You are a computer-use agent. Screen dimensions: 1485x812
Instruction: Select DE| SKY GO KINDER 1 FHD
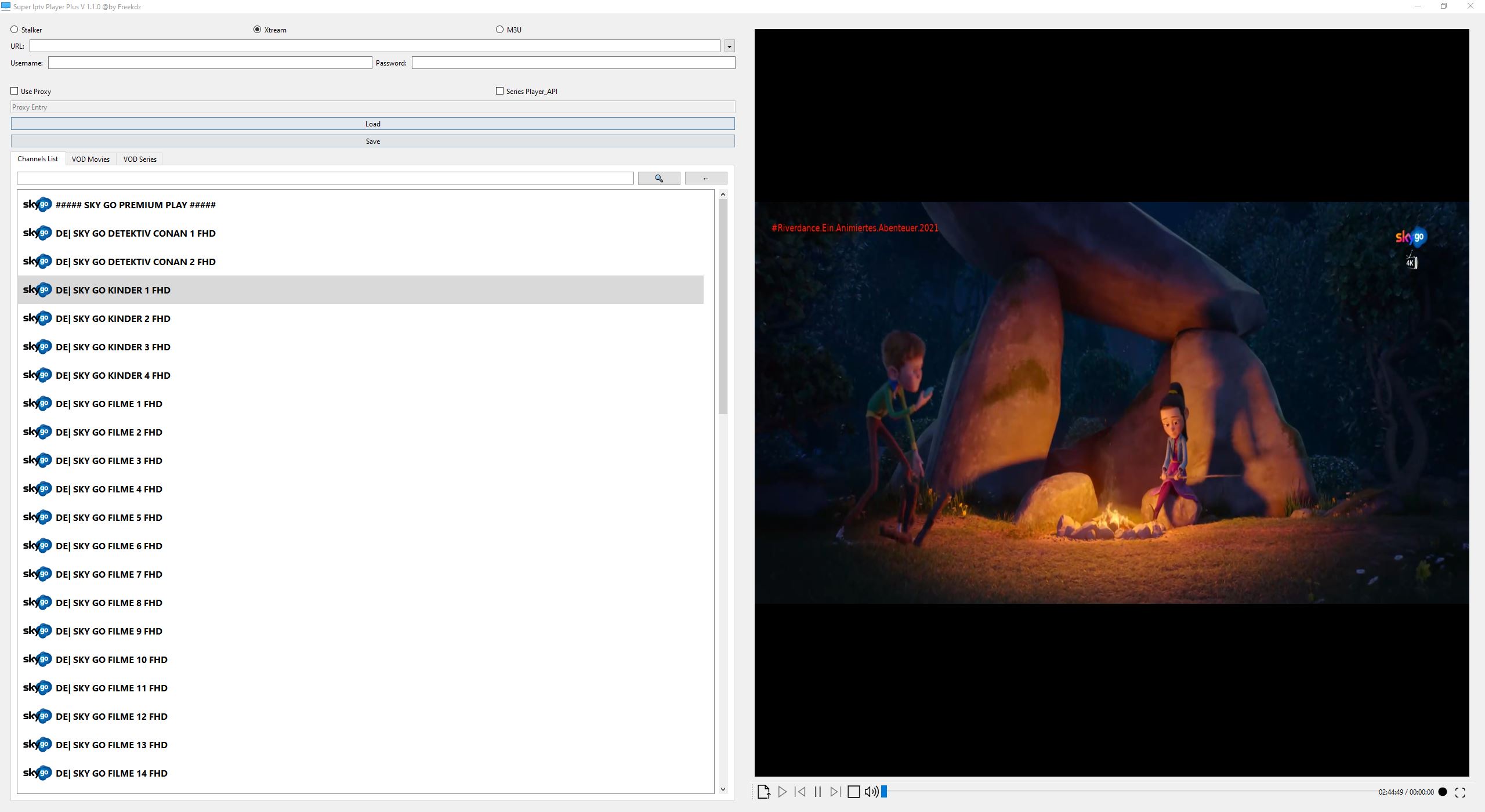pyautogui.click(x=360, y=290)
